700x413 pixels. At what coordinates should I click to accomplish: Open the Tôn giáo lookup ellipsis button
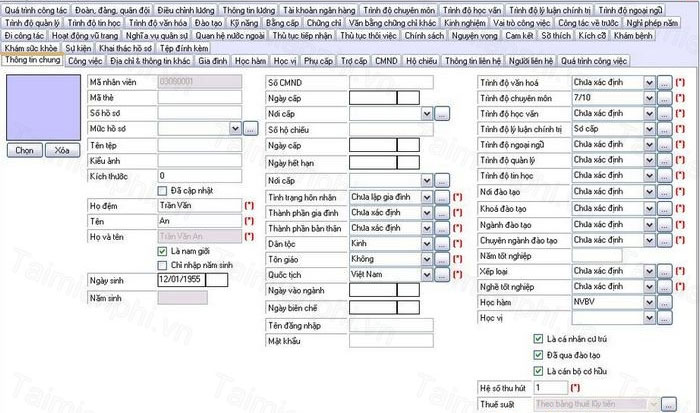(x=444, y=258)
